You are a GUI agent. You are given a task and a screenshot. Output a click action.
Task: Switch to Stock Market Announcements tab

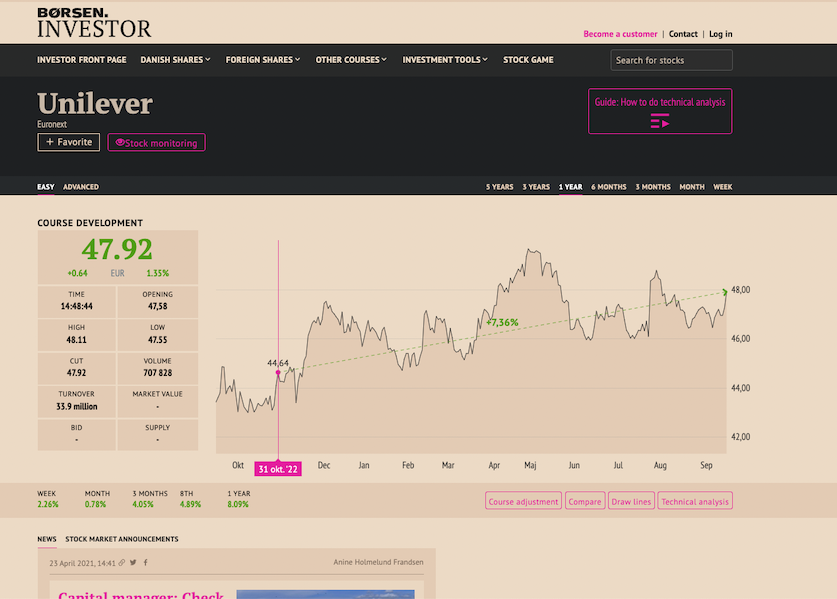point(121,539)
